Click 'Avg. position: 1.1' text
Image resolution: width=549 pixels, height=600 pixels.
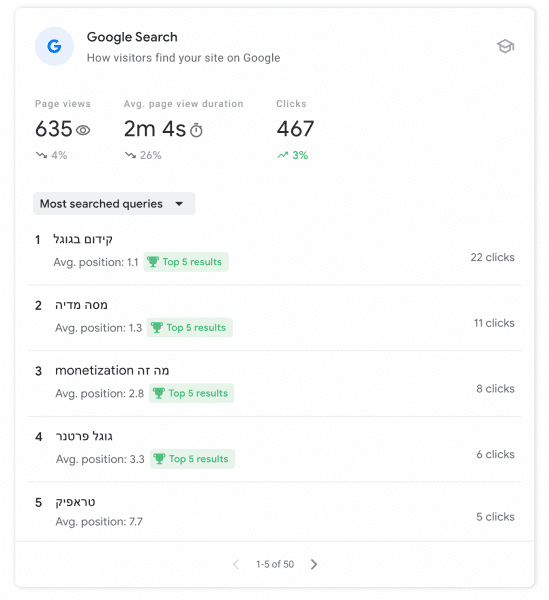click(96, 262)
